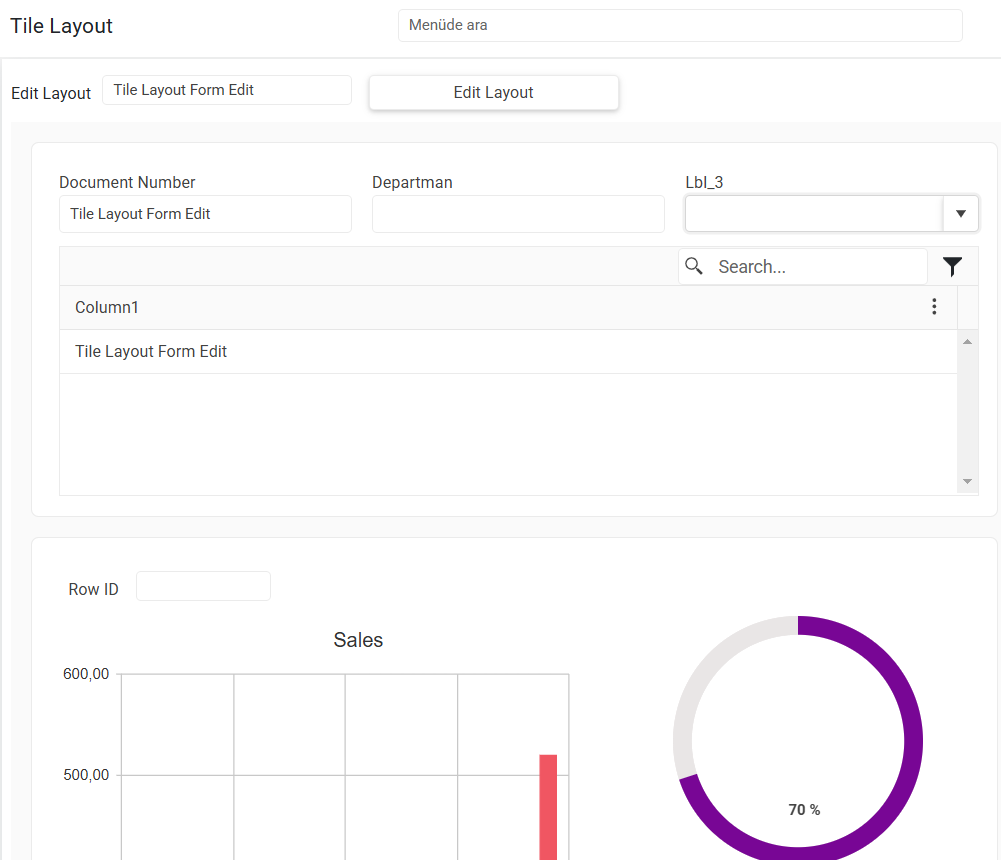The height and width of the screenshot is (860, 1001).
Task: Open Column1 three-dot options menu
Action: point(934,307)
